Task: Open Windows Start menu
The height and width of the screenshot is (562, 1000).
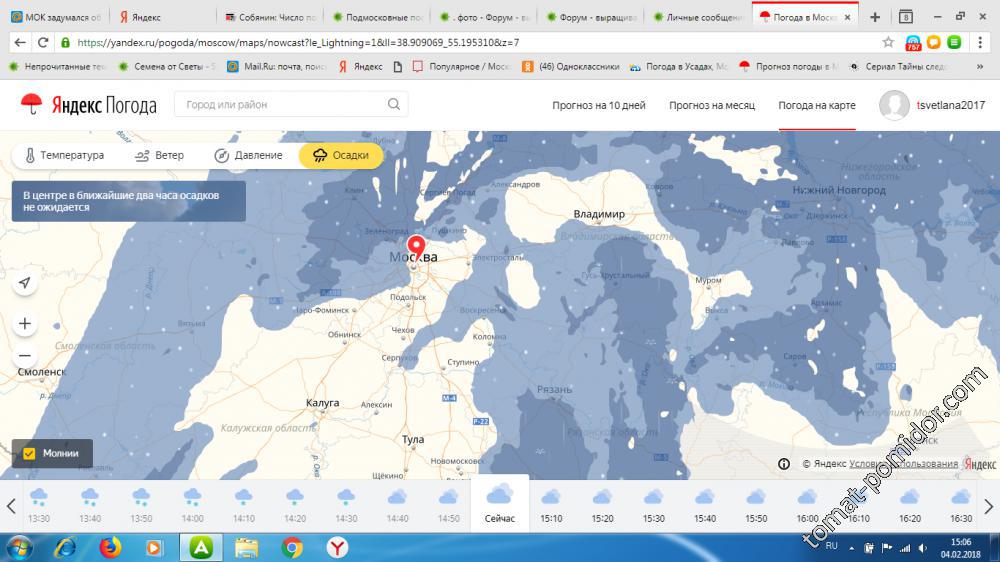Action: [18, 547]
